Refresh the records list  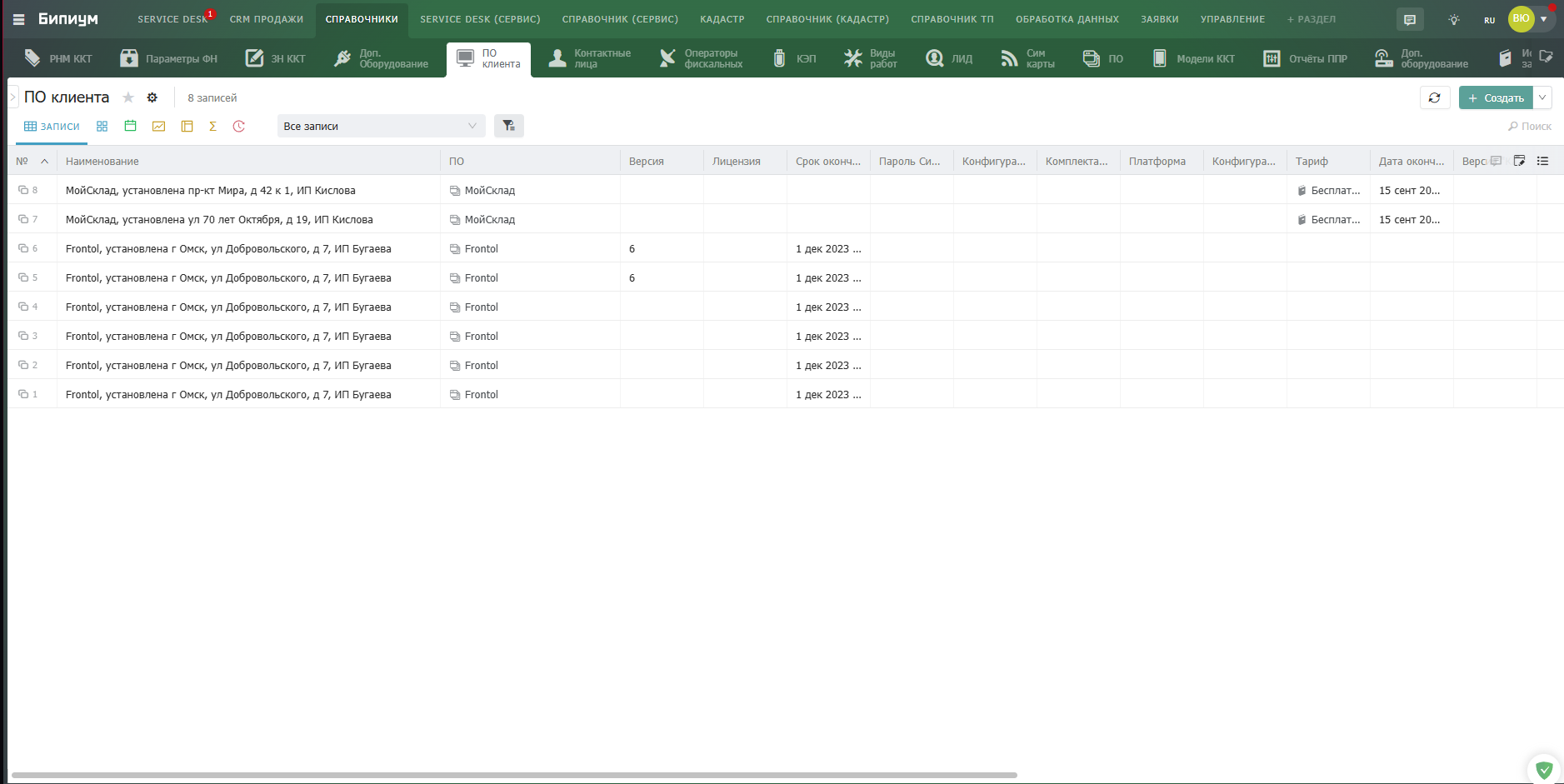[1435, 97]
